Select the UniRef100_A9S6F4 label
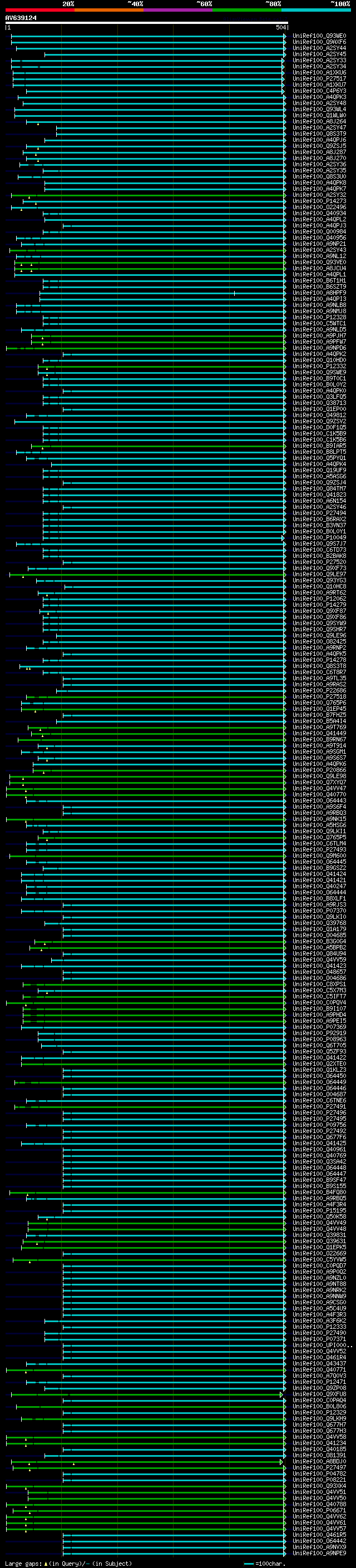Screen dimensions: 356x1568 pyautogui.click(x=319, y=807)
